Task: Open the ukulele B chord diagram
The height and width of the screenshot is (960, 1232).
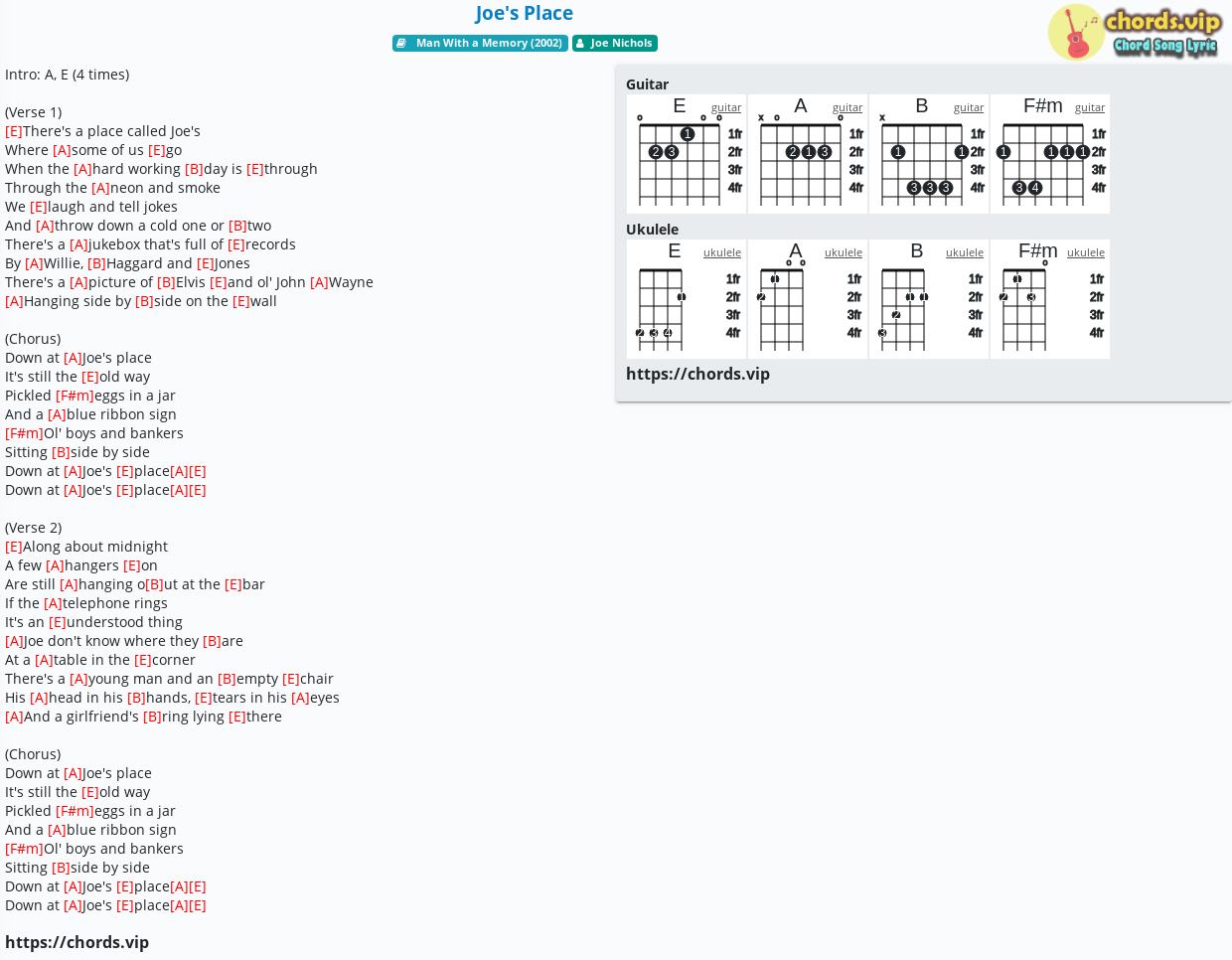Action: [929, 299]
